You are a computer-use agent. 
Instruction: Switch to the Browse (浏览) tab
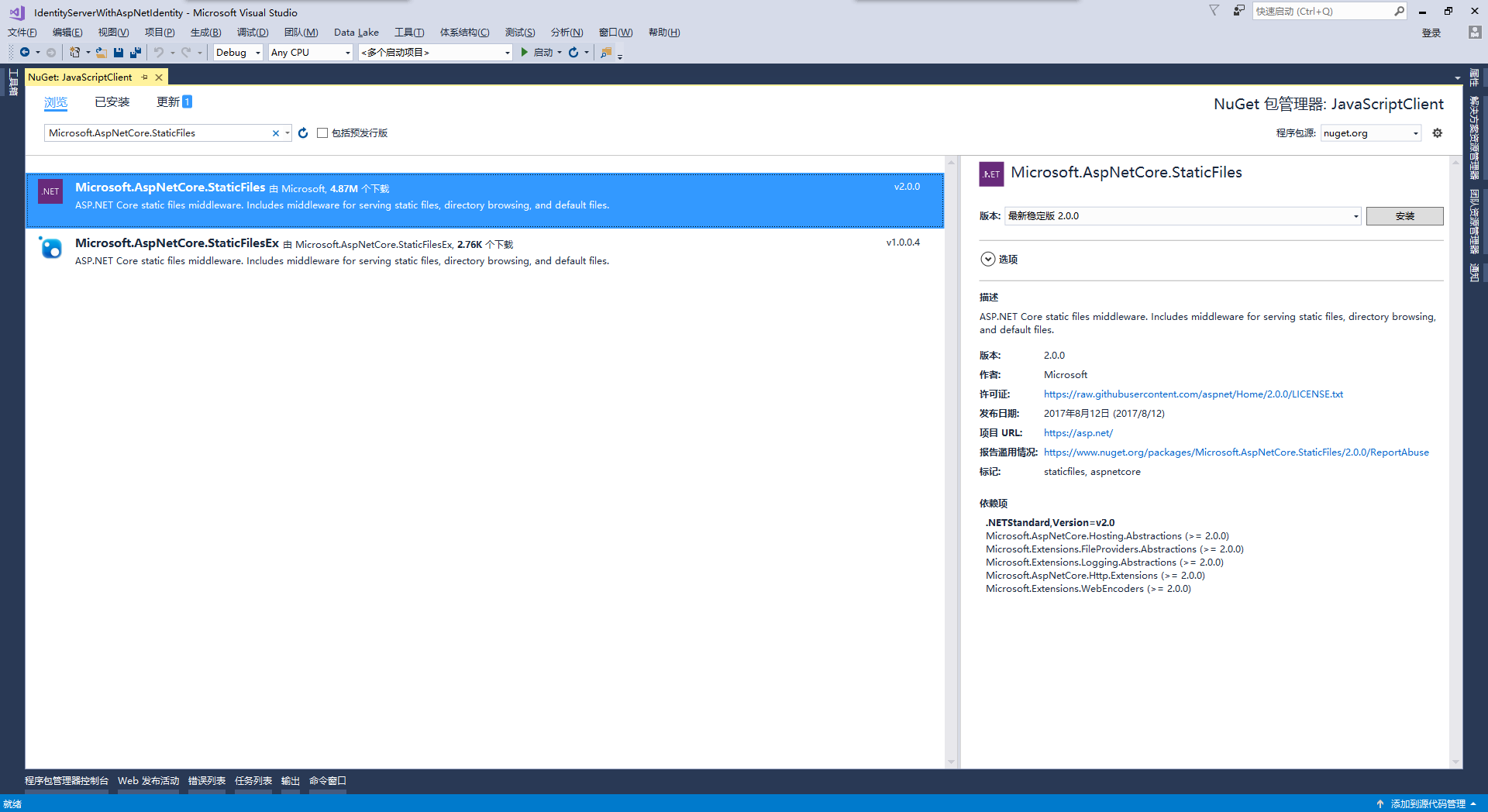(x=56, y=102)
